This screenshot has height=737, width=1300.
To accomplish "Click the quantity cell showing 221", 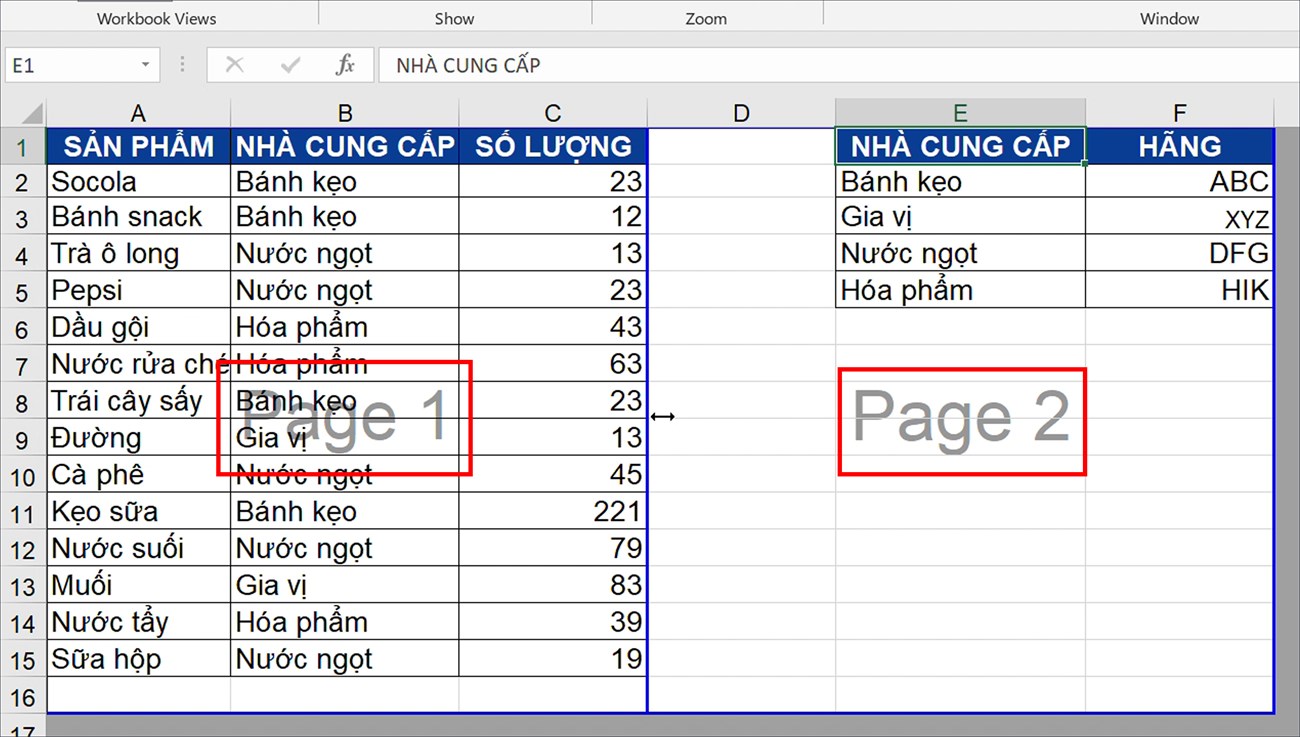I will click(553, 511).
